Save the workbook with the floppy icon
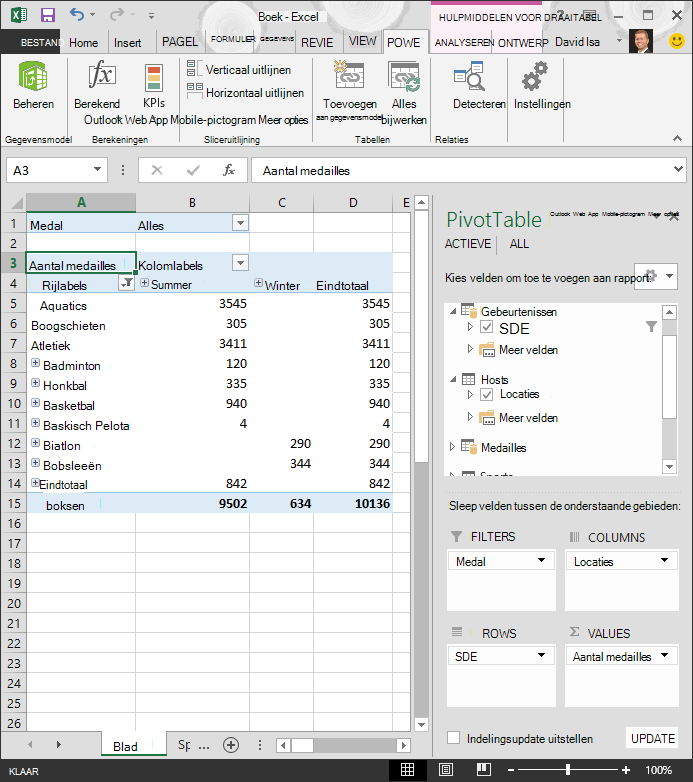Image resolution: width=693 pixels, height=782 pixels. [48, 15]
